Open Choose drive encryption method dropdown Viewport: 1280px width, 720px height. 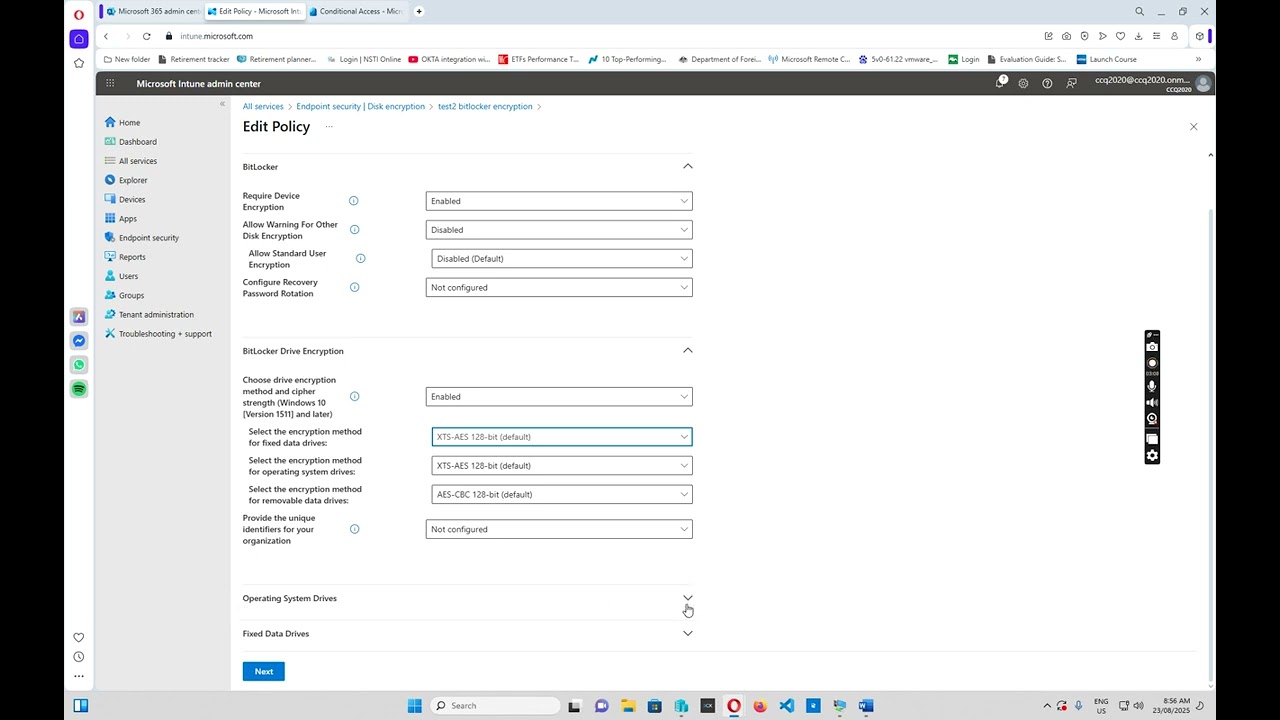pos(559,396)
